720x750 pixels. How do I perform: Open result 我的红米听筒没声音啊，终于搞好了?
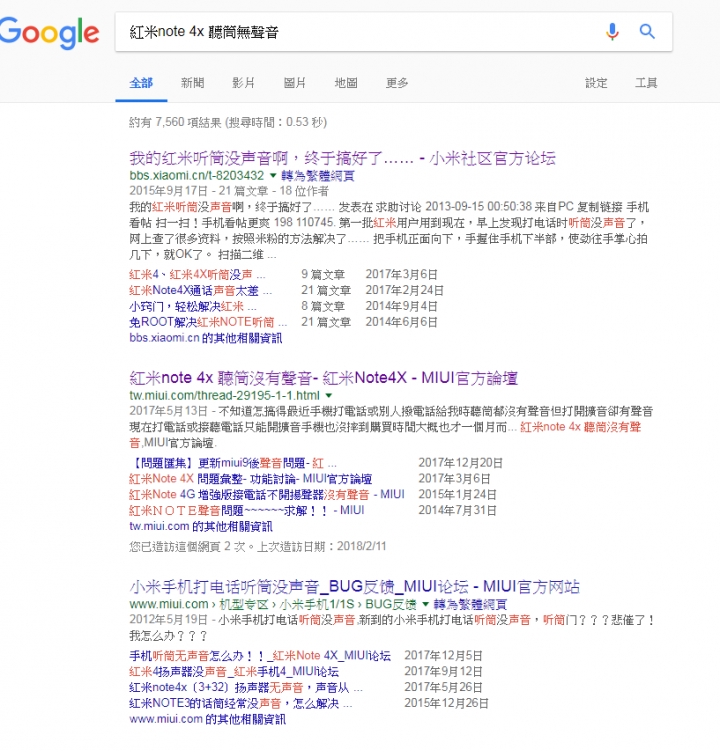pyautogui.click(x=343, y=158)
